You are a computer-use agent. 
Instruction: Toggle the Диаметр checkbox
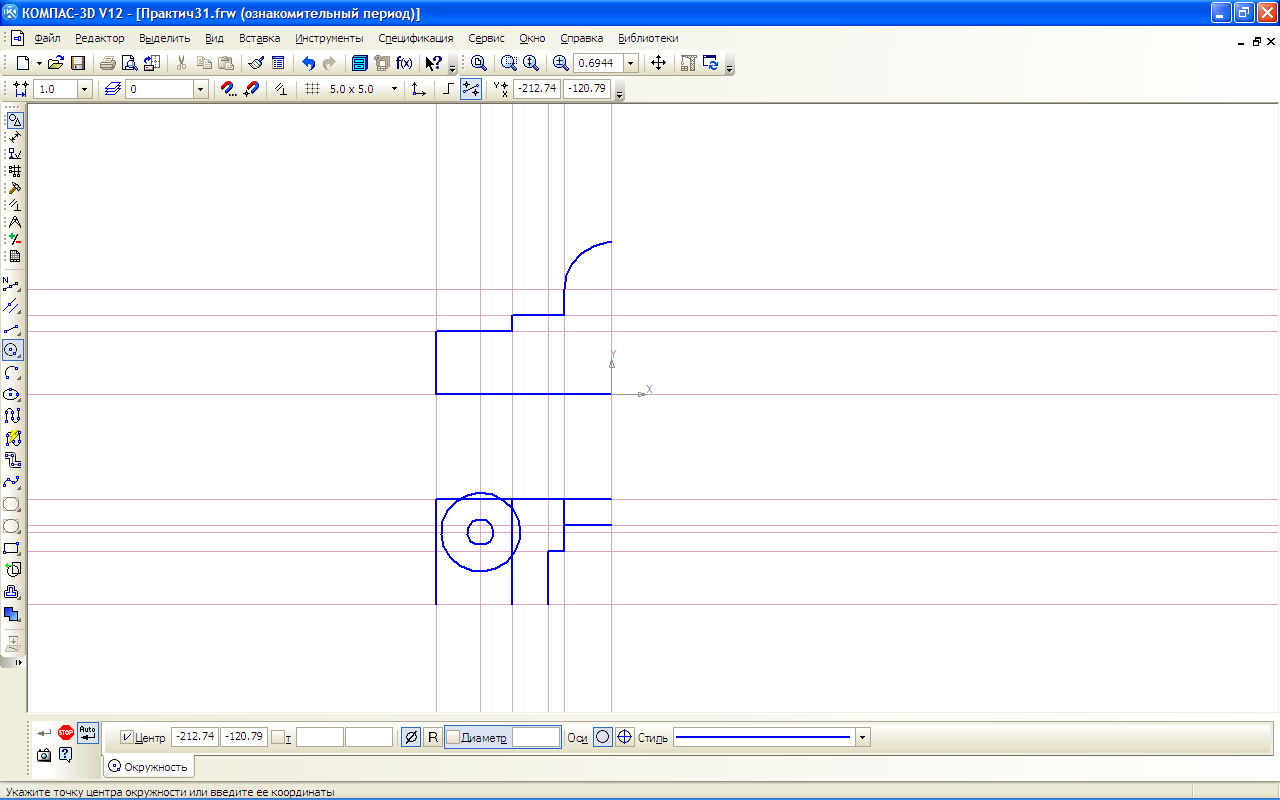tap(453, 738)
